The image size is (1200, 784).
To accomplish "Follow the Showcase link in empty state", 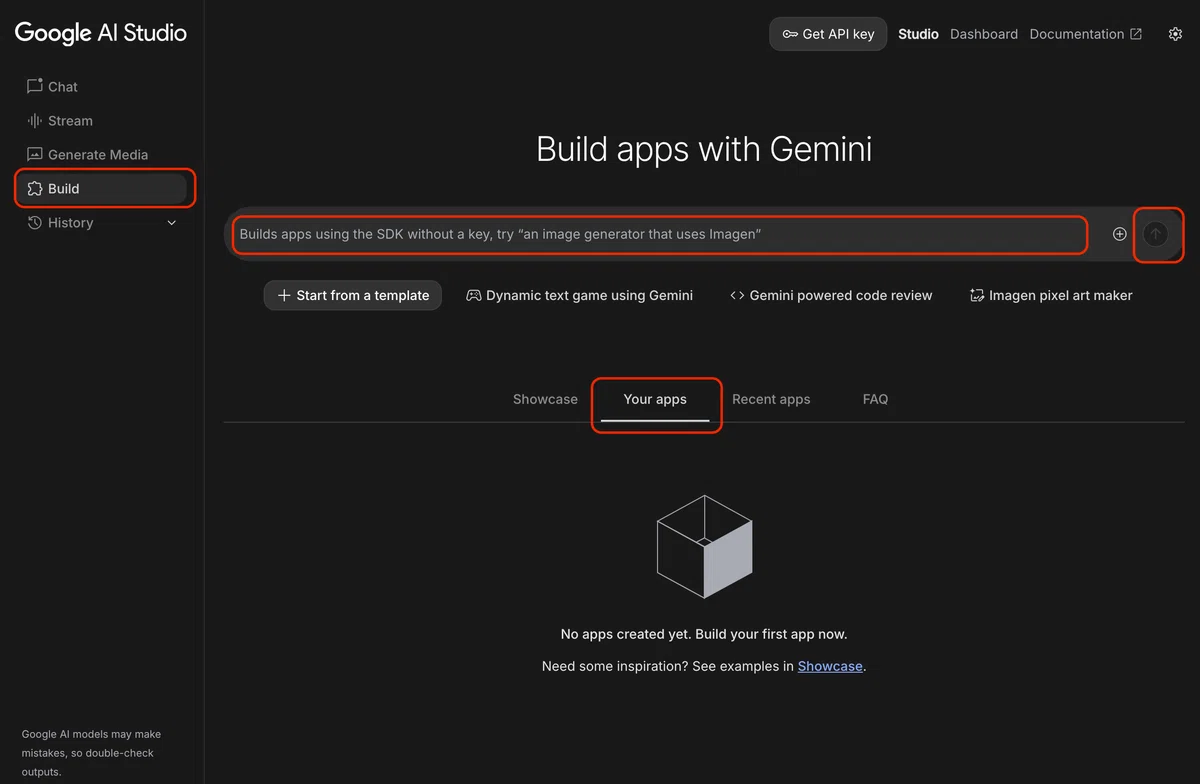I will click(830, 666).
